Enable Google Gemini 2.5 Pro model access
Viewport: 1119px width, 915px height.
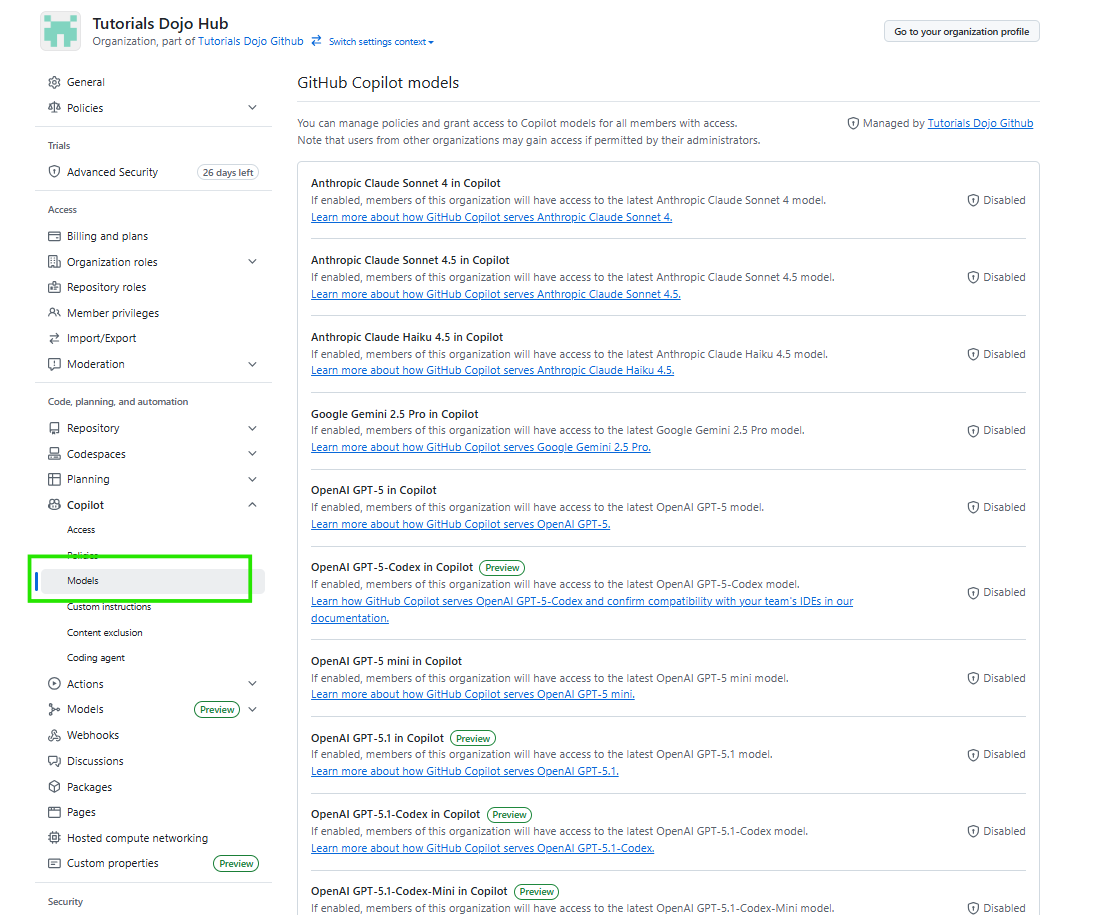(x=996, y=430)
